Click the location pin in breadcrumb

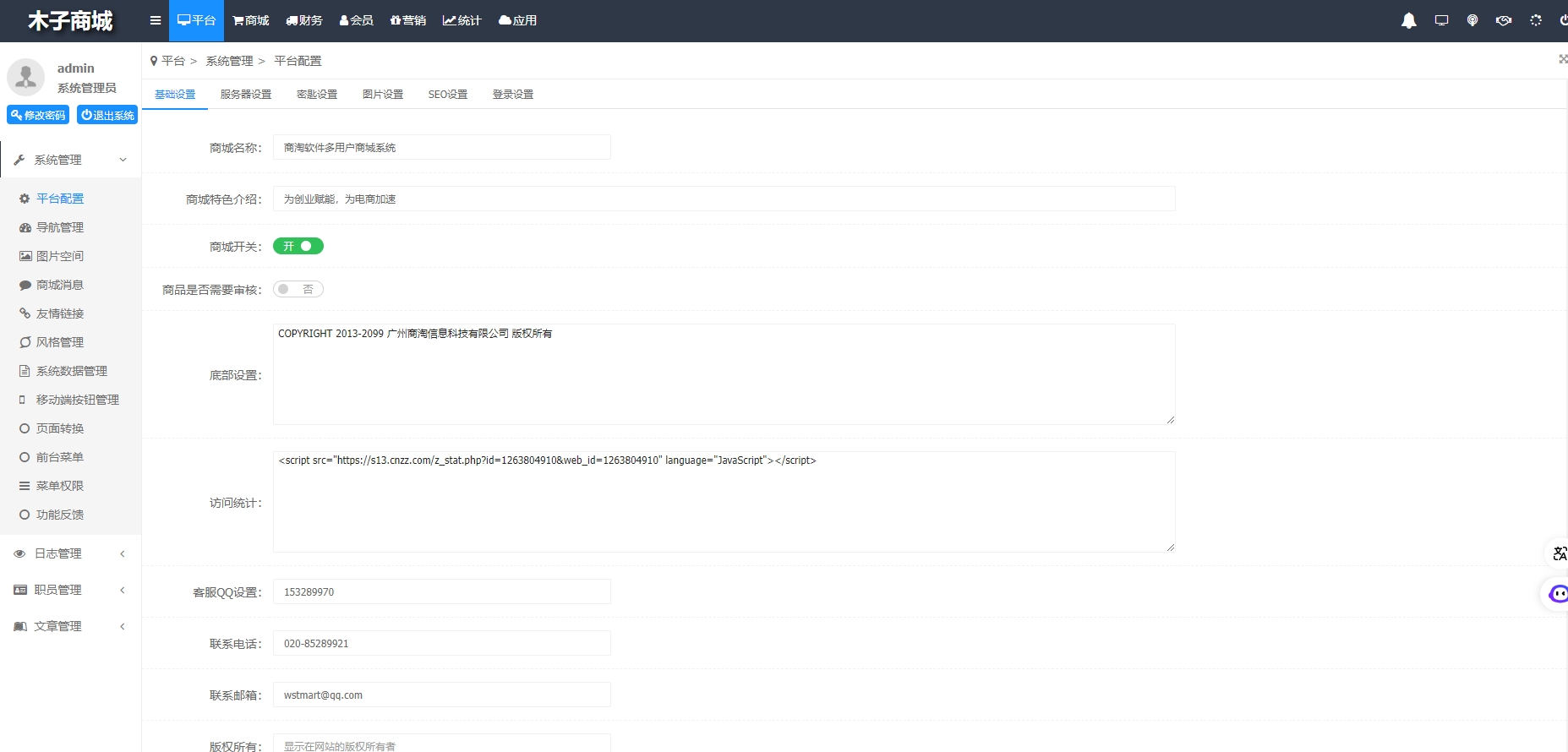tap(154, 61)
